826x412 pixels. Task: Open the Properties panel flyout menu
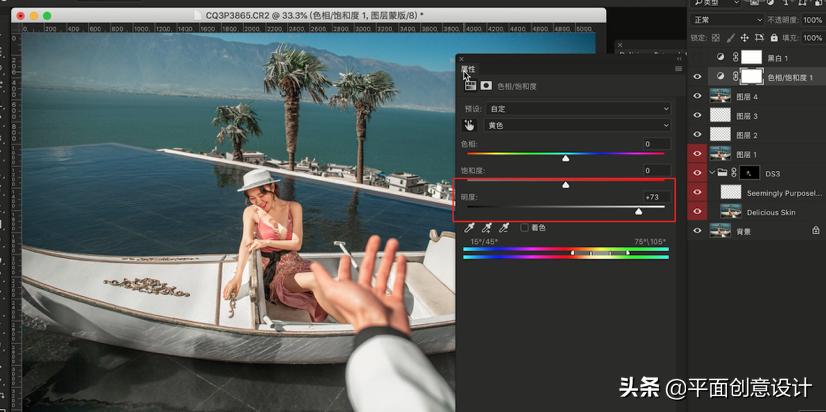click(x=679, y=70)
